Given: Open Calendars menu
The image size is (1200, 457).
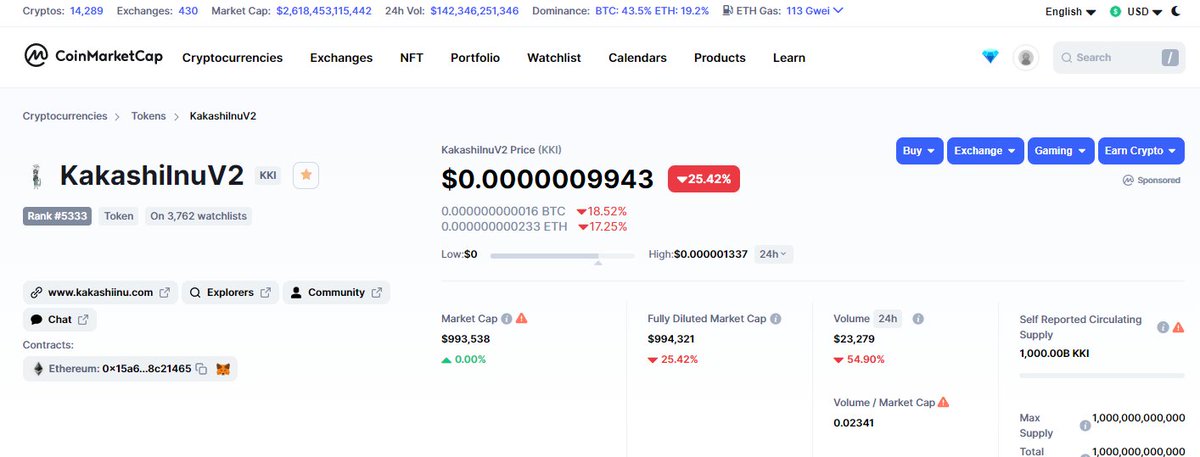Looking at the screenshot, I should tap(637, 58).
